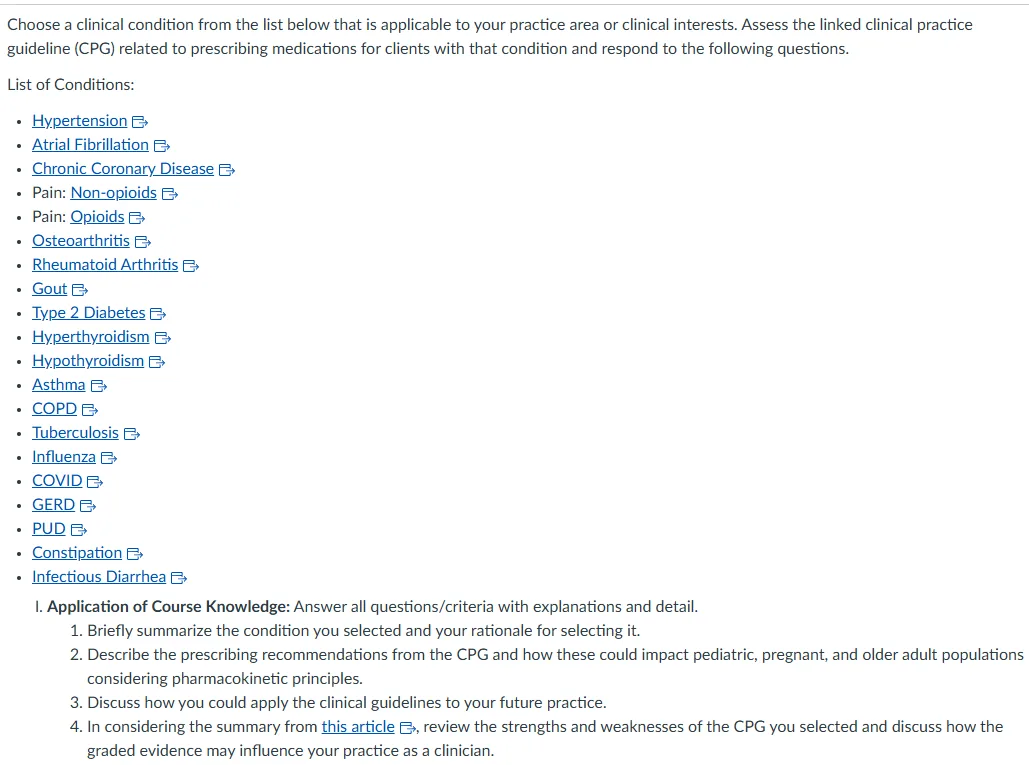Click external-link icon next to COVID
This screenshot has height=765, width=1029.
coord(95,482)
